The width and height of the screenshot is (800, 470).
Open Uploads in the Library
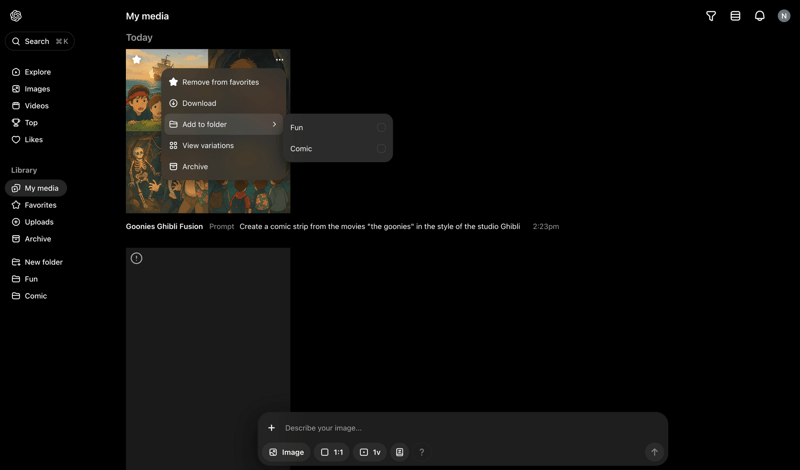[x=32, y=221]
